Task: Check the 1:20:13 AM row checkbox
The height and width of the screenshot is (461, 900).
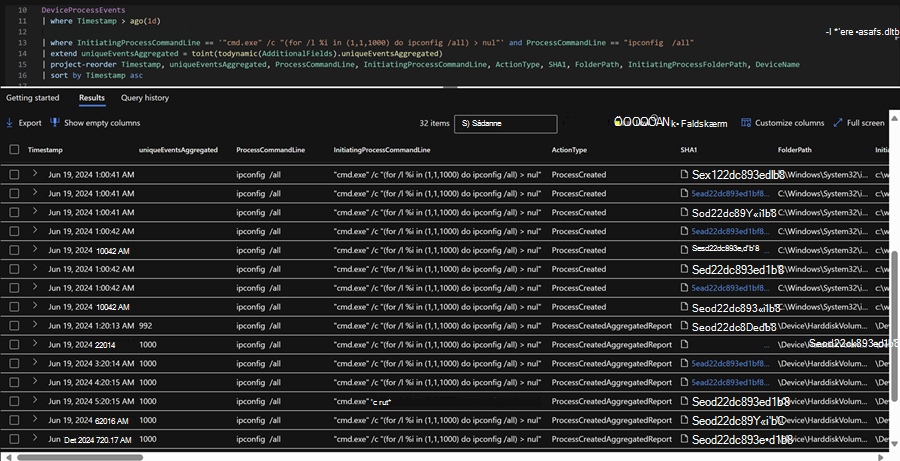Action: coord(14,326)
